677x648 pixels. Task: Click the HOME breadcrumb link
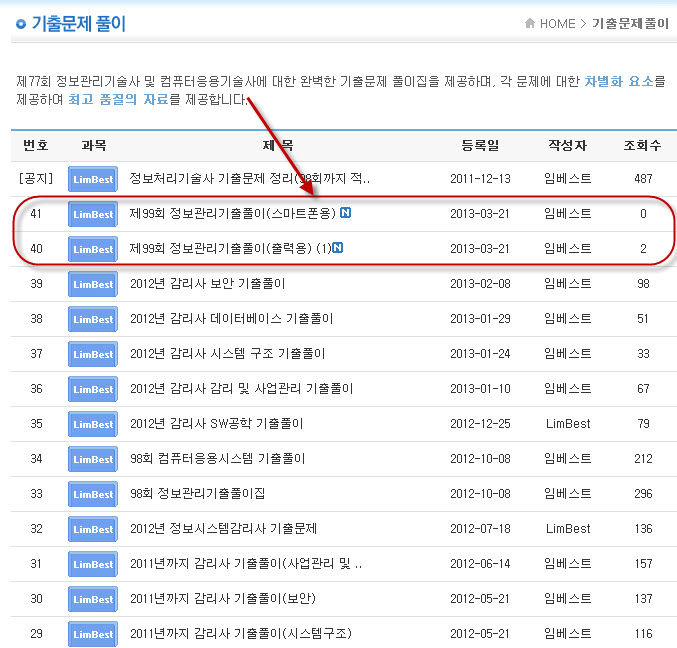[557, 23]
